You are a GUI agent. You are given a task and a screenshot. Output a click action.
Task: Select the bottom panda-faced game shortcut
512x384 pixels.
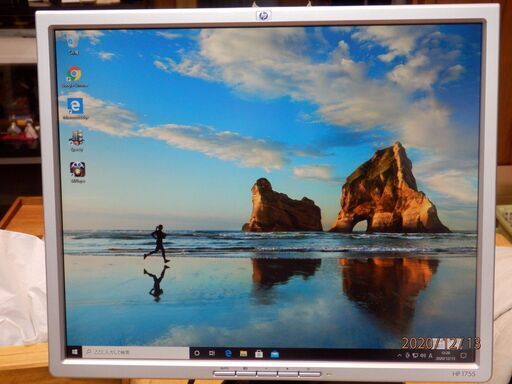pos(77,172)
